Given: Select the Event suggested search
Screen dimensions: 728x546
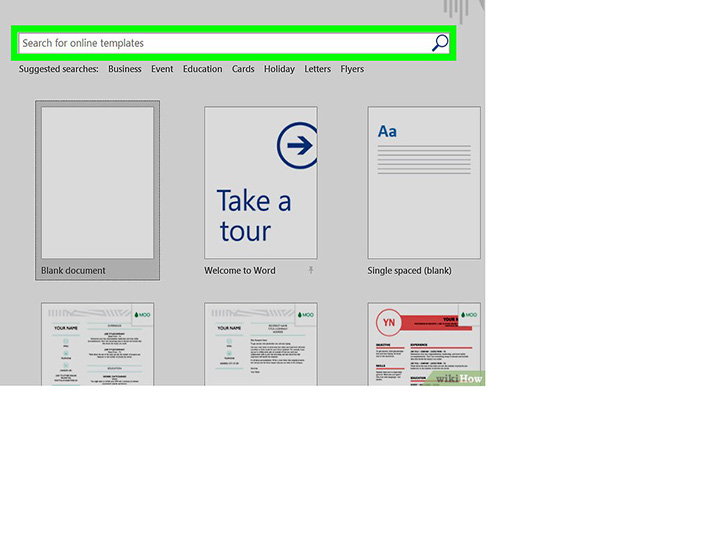Looking at the screenshot, I should 162,69.
